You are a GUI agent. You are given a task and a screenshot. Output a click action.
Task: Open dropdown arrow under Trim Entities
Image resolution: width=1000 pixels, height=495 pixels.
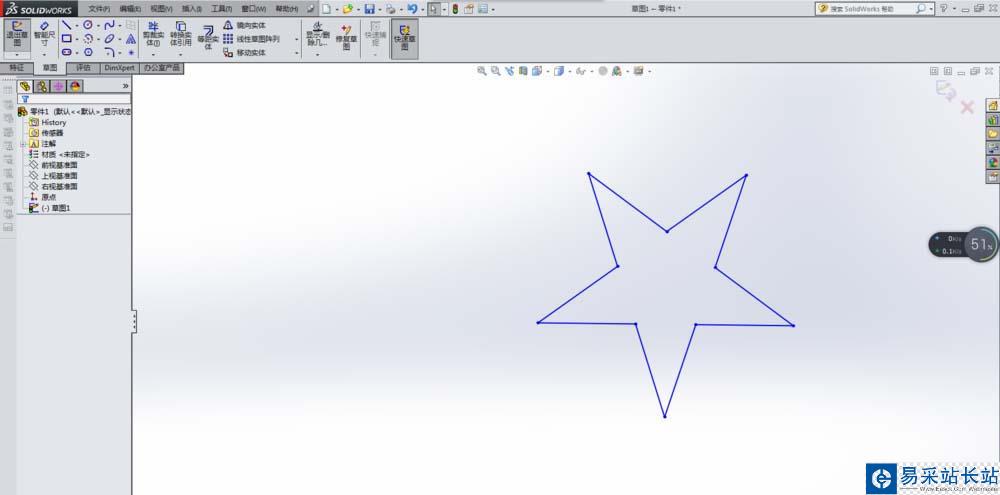153,55
